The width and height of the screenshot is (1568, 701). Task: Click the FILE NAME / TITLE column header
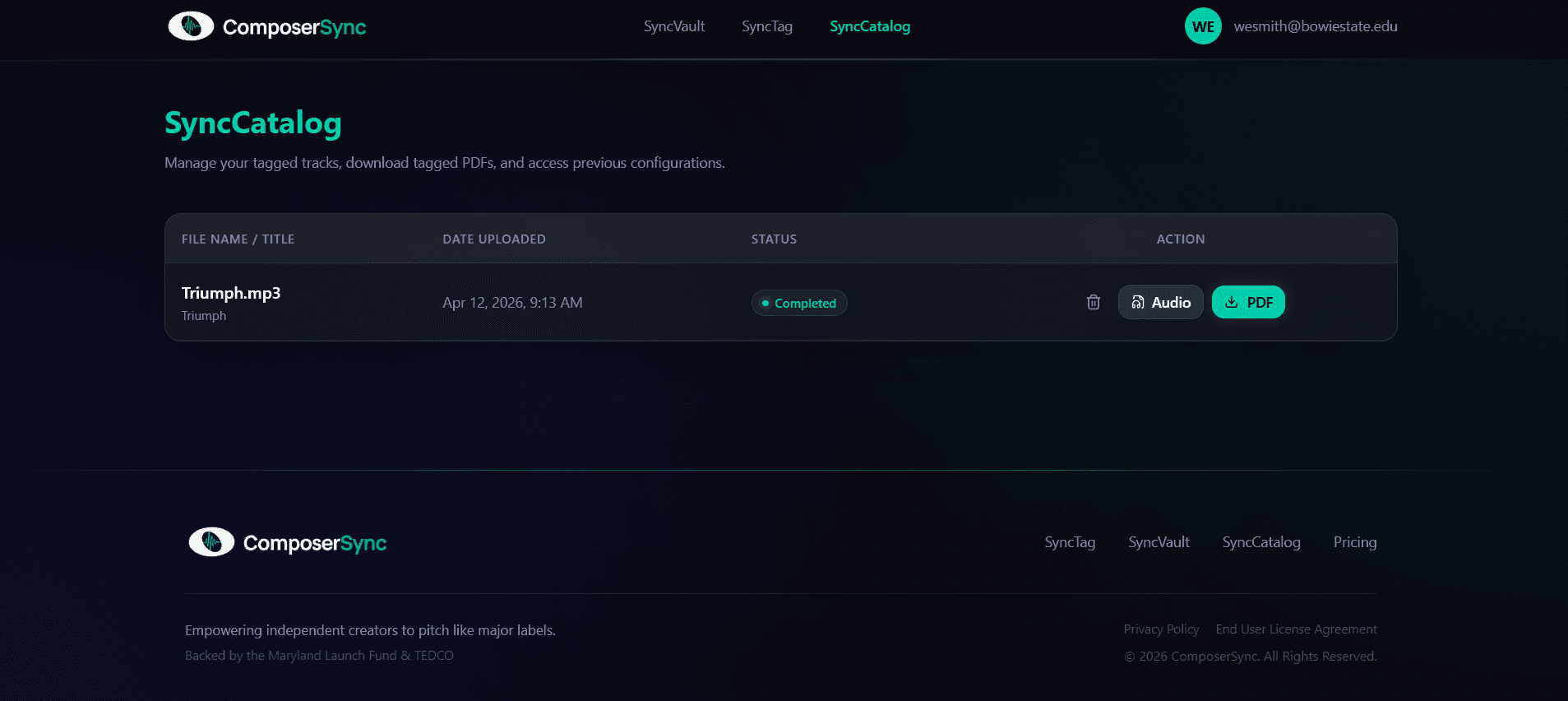click(x=238, y=239)
